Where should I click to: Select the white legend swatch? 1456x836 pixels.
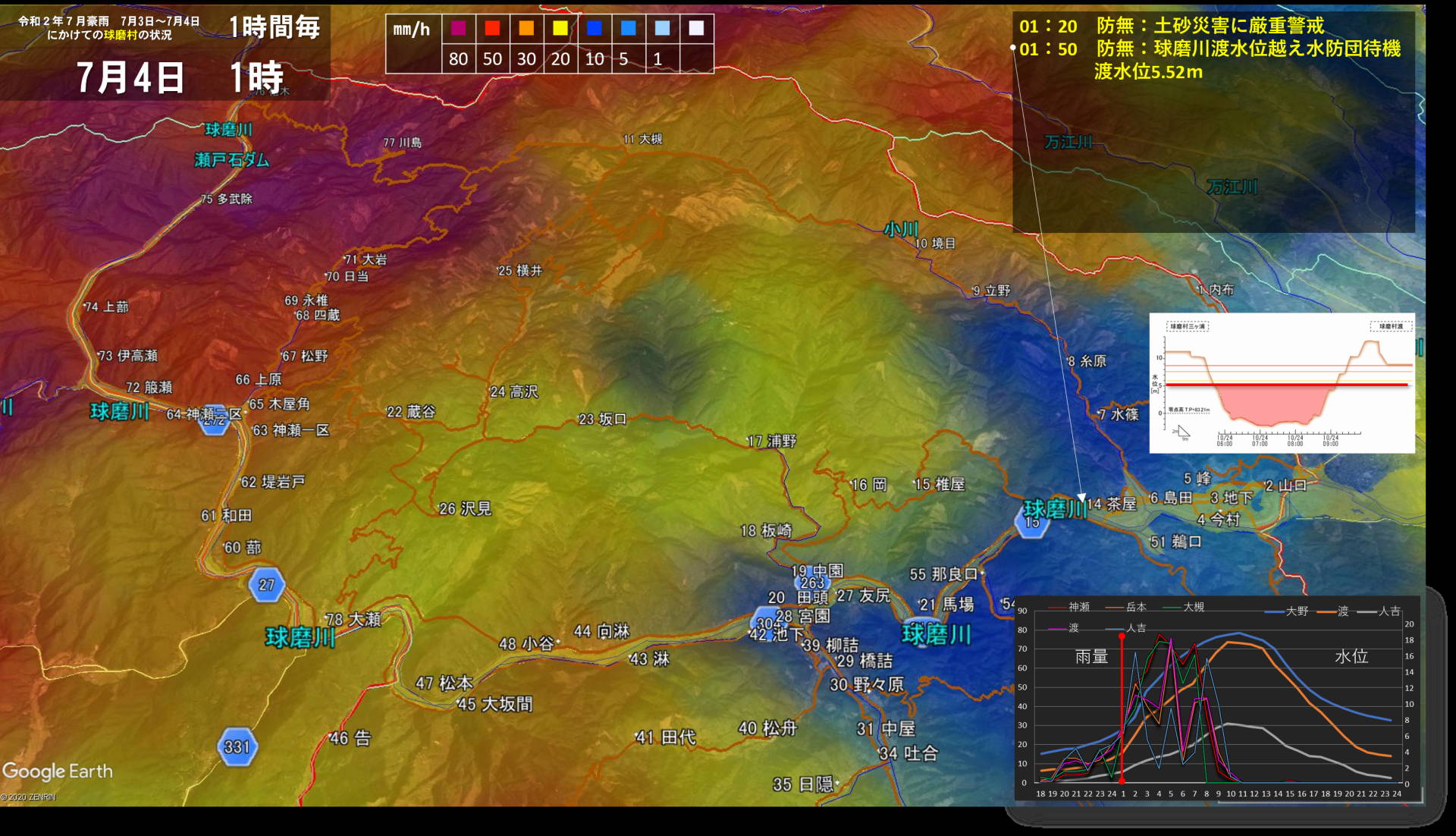pyautogui.click(x=696, y=28)
